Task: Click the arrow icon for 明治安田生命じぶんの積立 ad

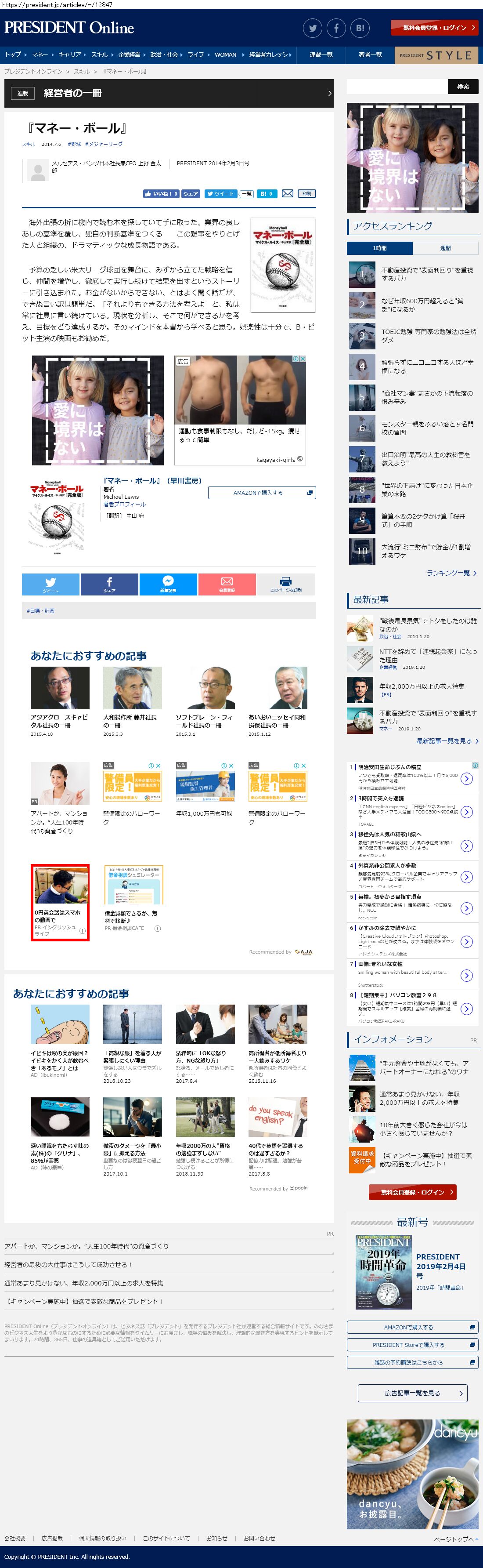Action: (x=467, y=779)
